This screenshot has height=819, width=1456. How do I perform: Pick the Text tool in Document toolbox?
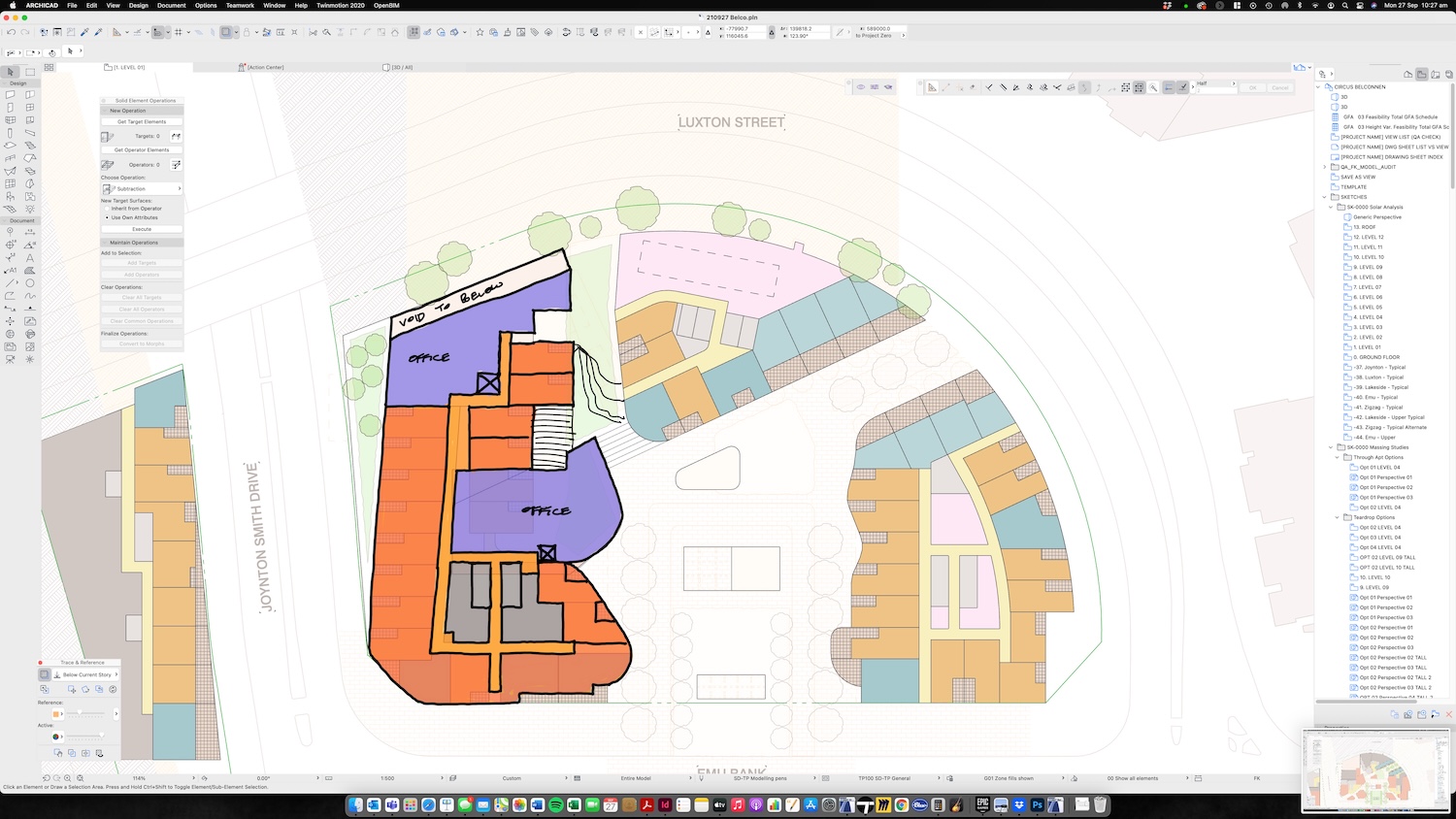tap(30, 258)
